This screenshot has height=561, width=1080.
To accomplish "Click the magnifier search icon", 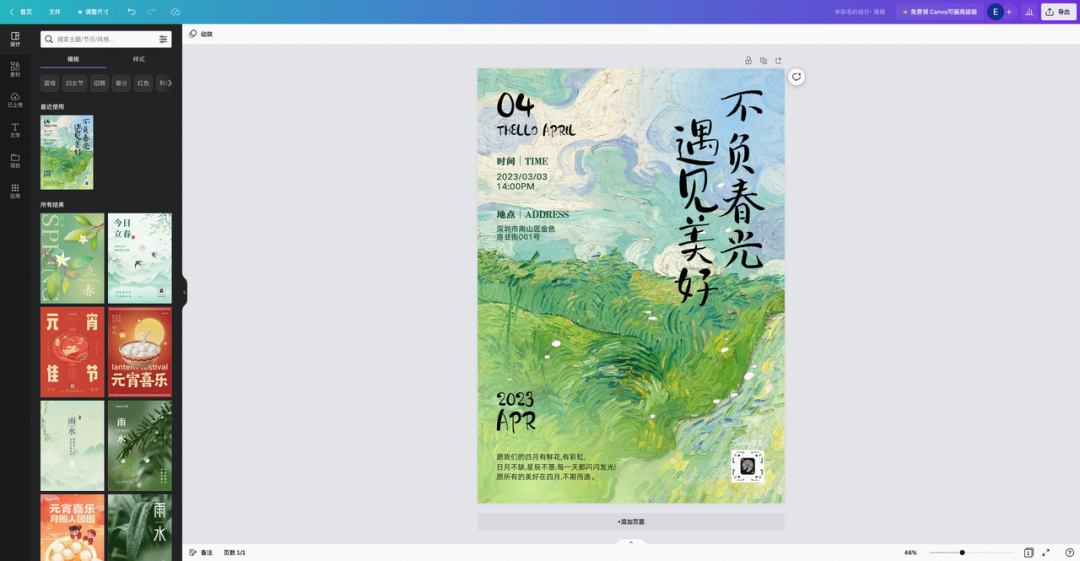I will pos(49,39).
